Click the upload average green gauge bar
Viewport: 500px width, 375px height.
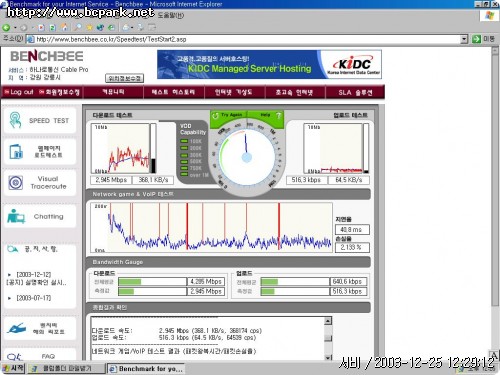point(269,282)
